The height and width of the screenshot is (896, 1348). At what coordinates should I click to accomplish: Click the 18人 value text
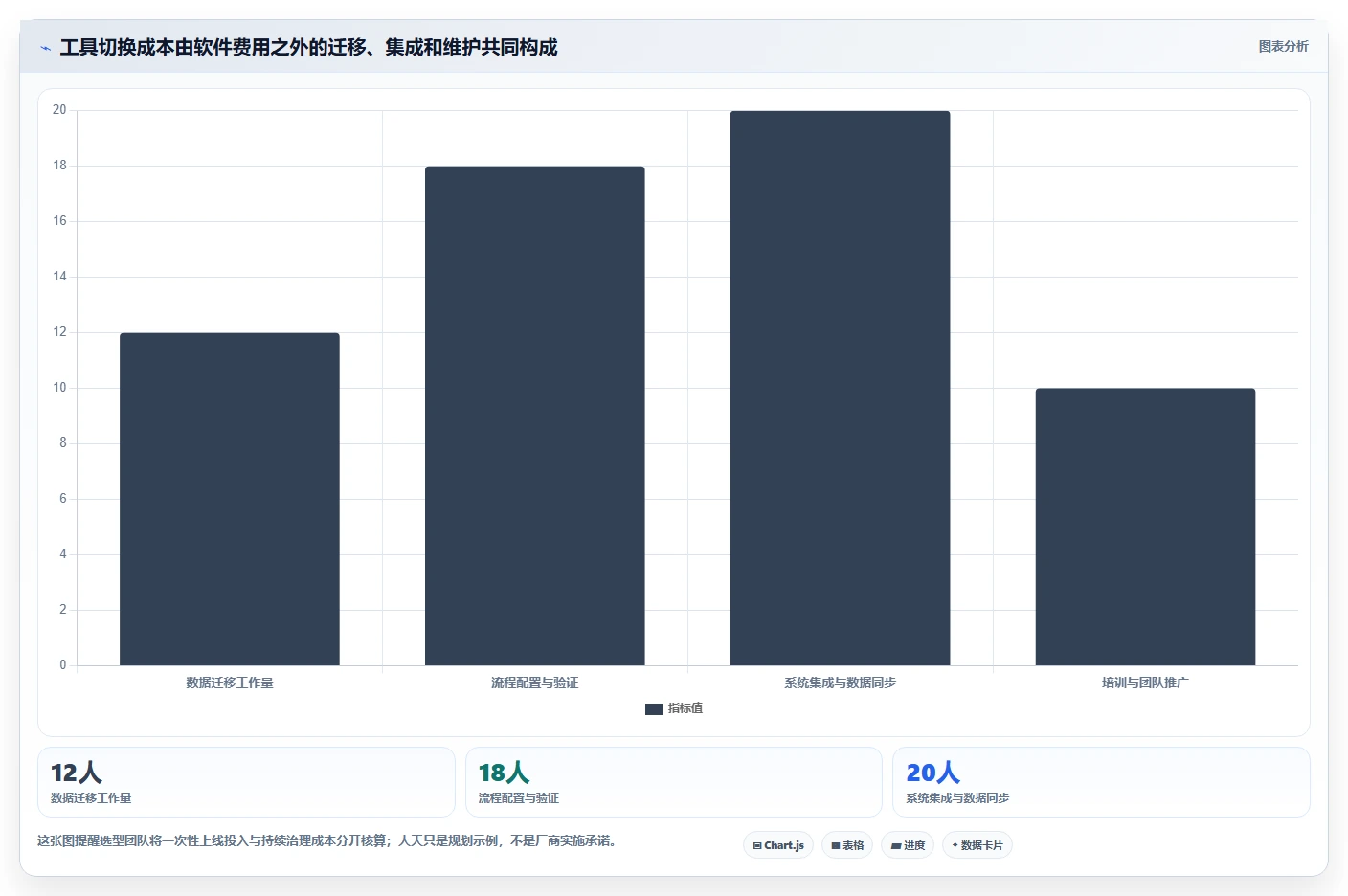[x=504, y=773]
